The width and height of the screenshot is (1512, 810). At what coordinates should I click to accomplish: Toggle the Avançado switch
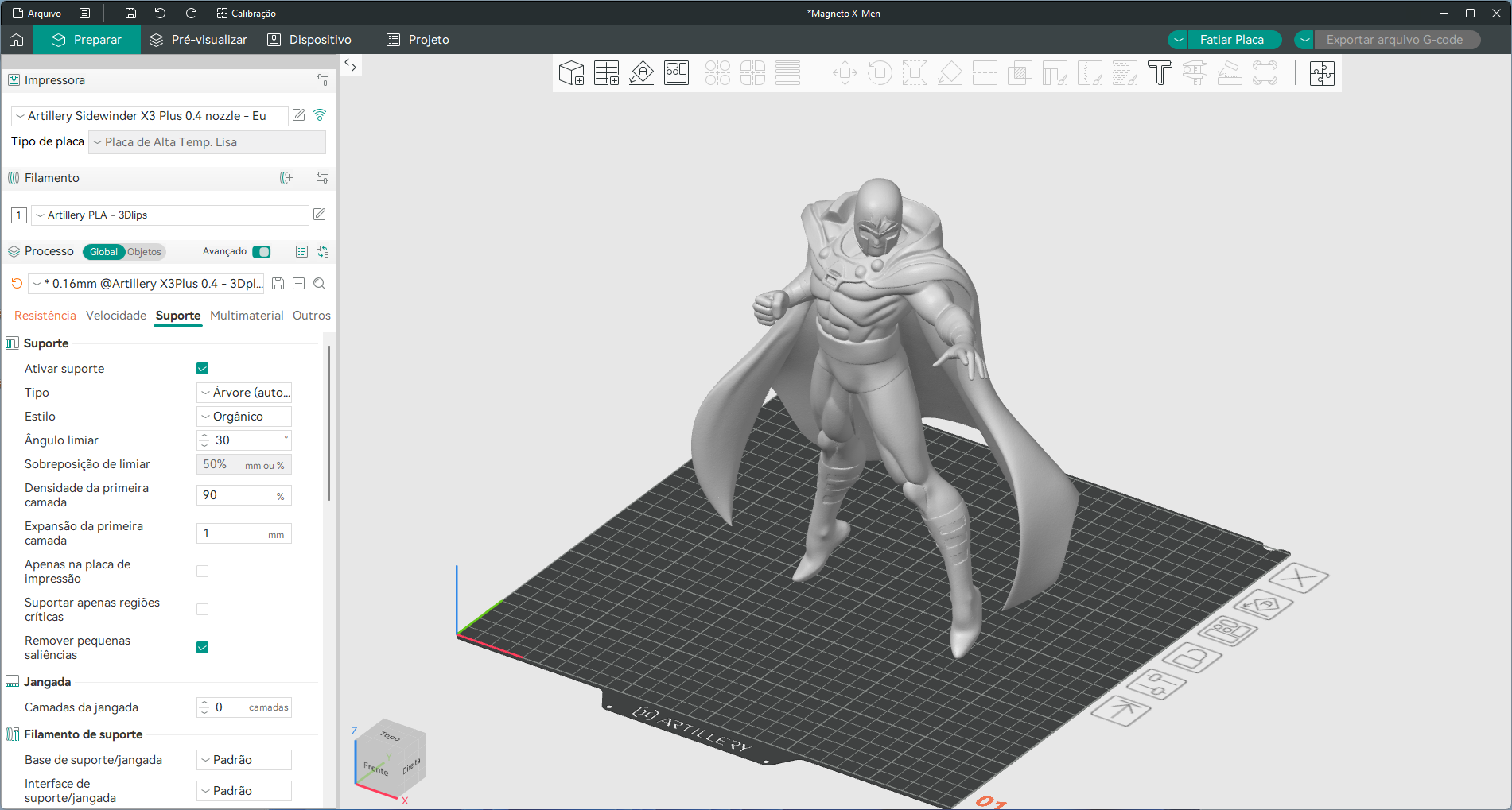click(x=262, y=252)
